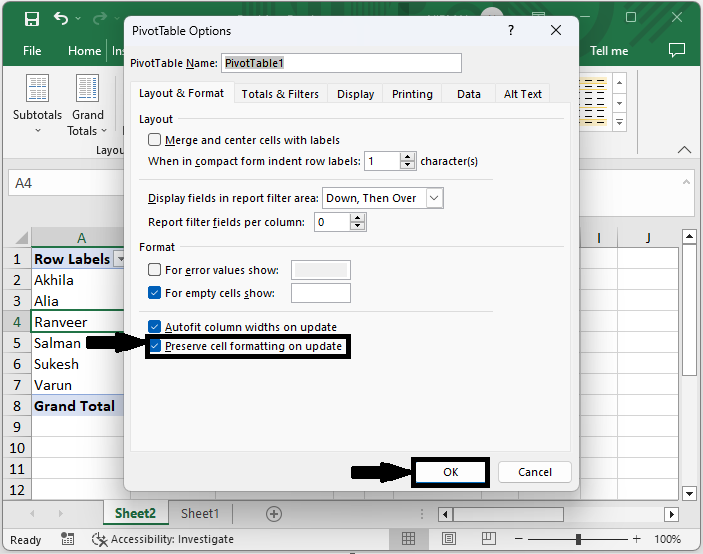Click the Save icon in Excel title bar

click(32, 19)
